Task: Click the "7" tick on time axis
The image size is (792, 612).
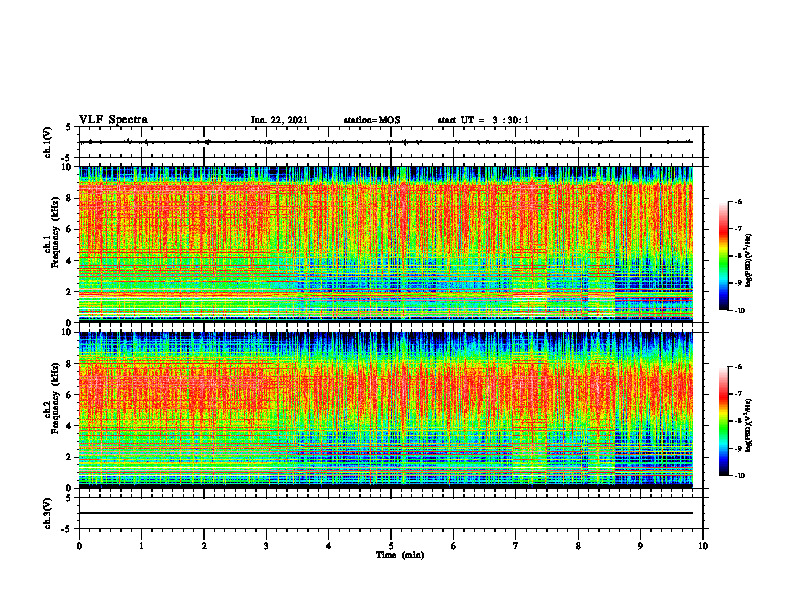Action: click(516, 546)
